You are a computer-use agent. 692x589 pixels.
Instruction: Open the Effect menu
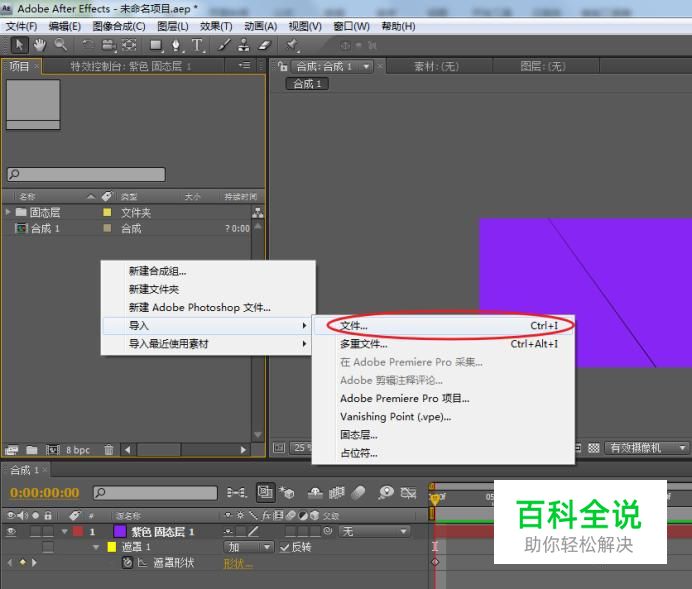click(216, 26)
